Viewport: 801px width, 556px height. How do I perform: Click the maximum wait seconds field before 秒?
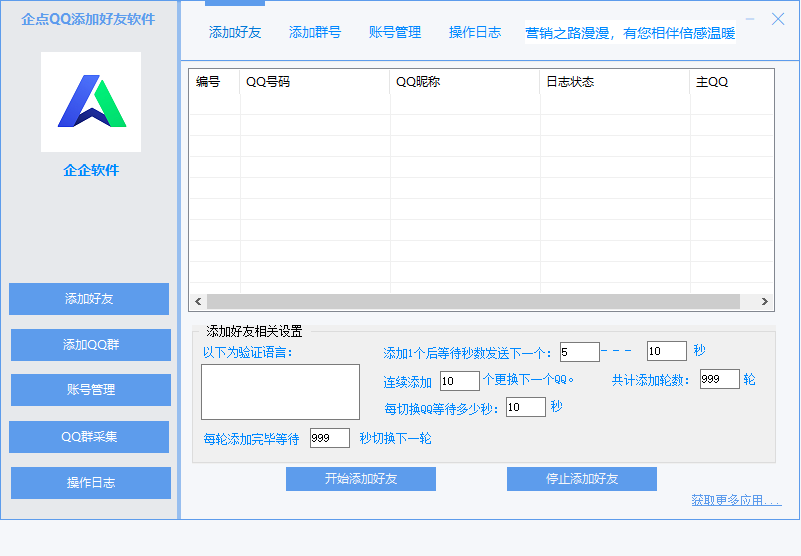[667, 351]
